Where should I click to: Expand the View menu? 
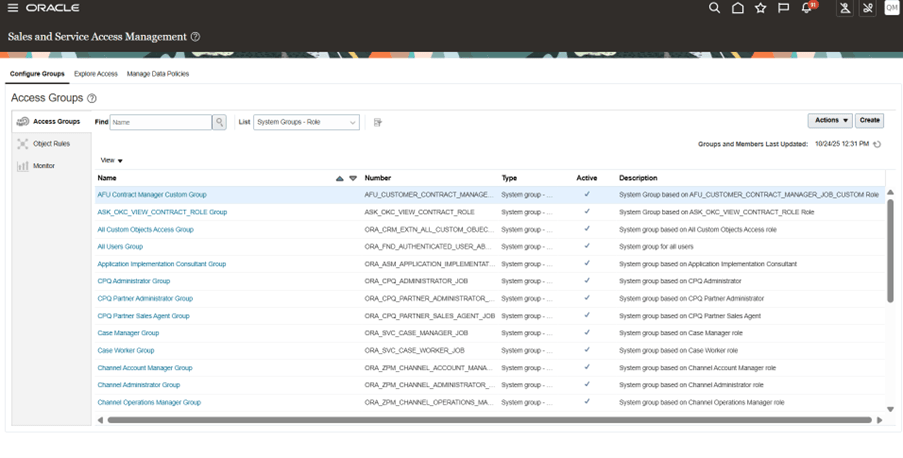click(112, 160)
